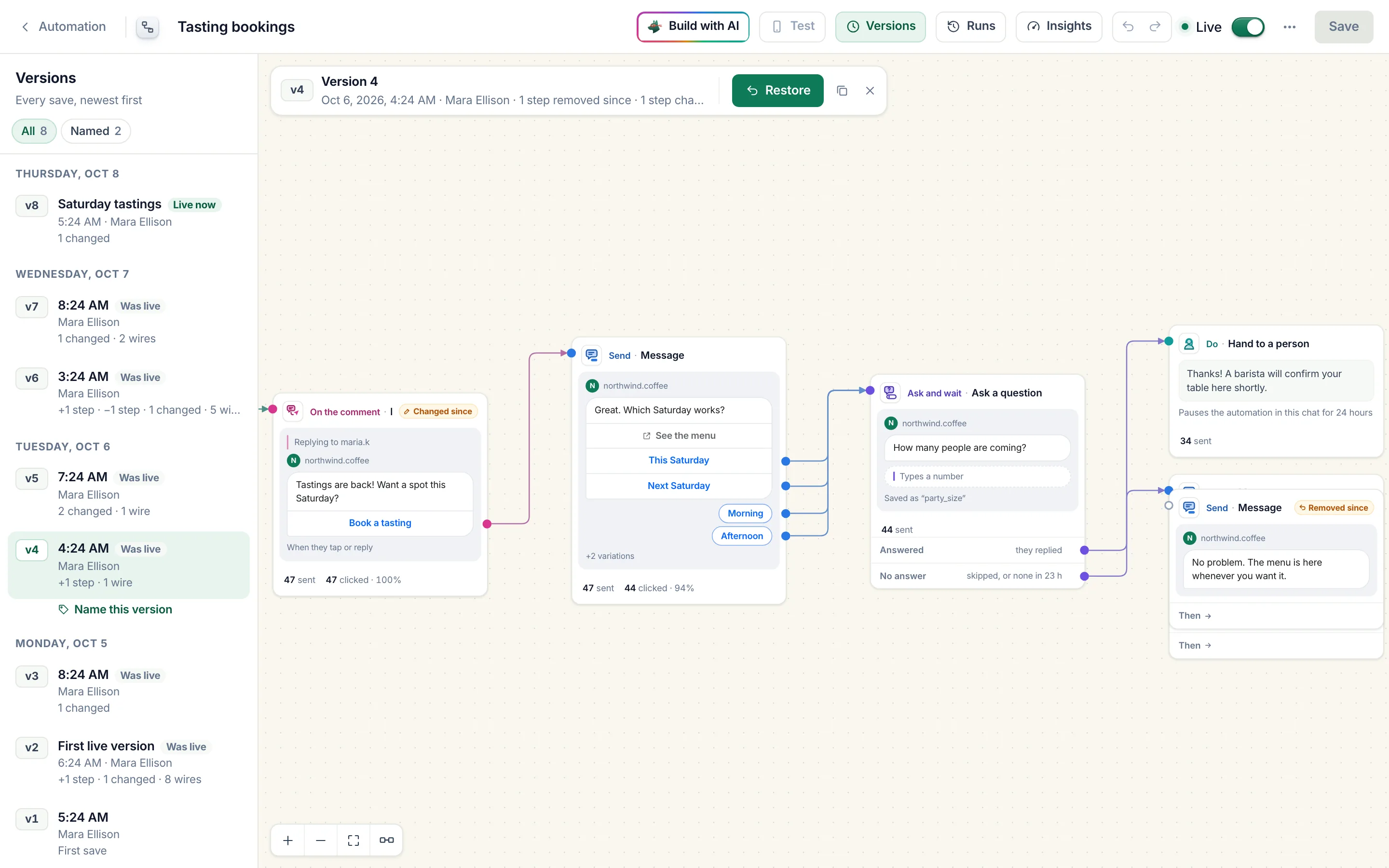Click the Next Saturday option
1389x868 pixels.
[x=679, y=486]
